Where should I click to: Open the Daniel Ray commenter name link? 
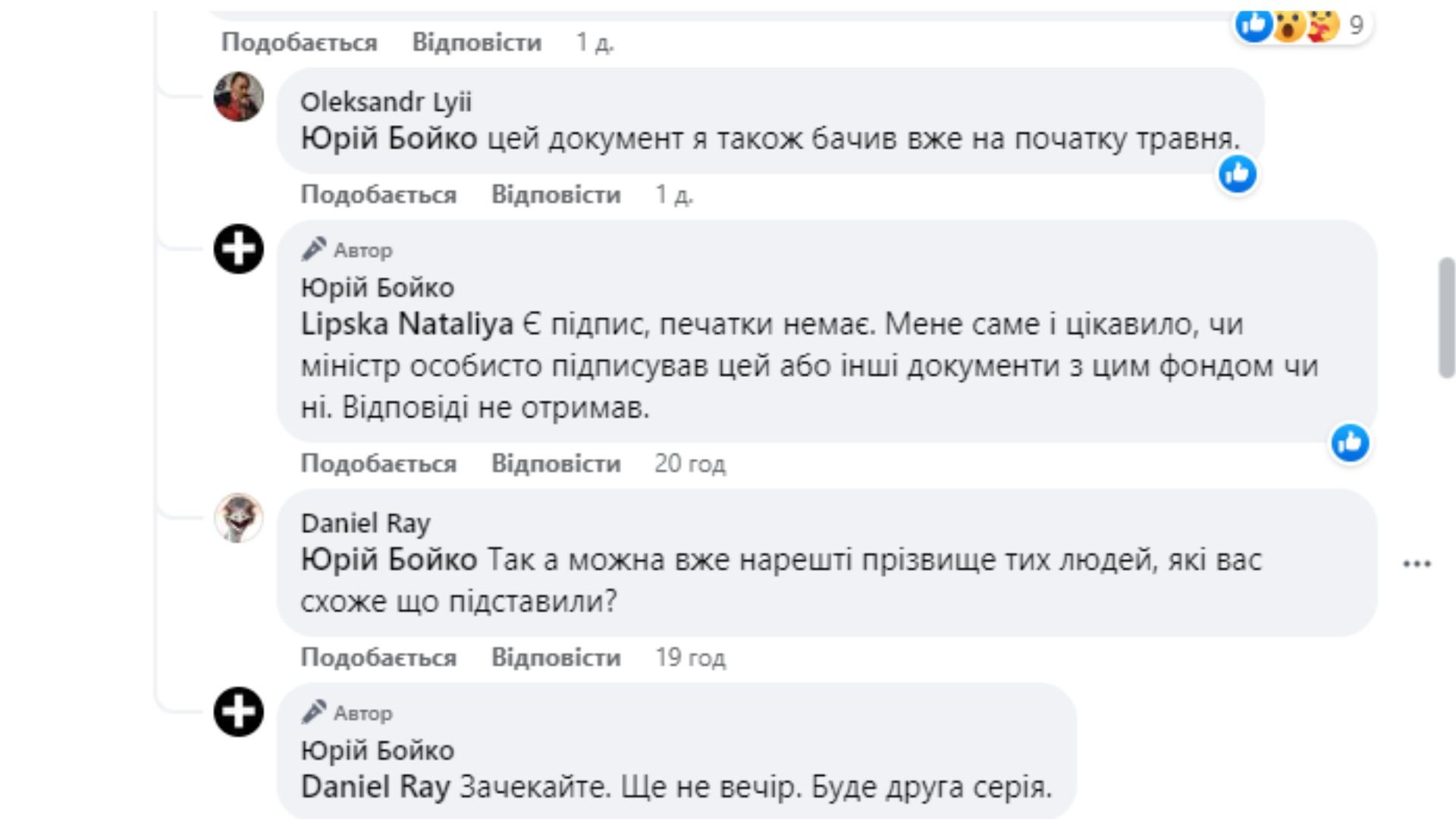click(366, 523)
